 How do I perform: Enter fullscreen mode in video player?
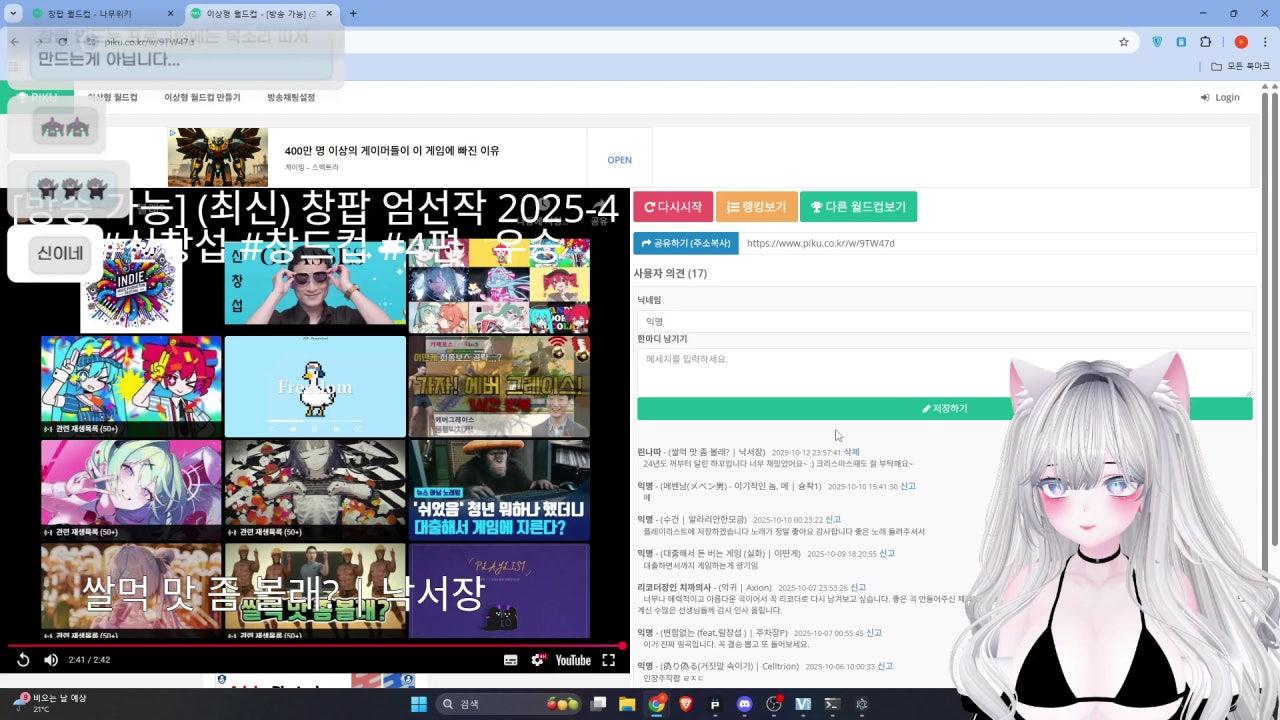pyautogui.click(x=608, y=660)
